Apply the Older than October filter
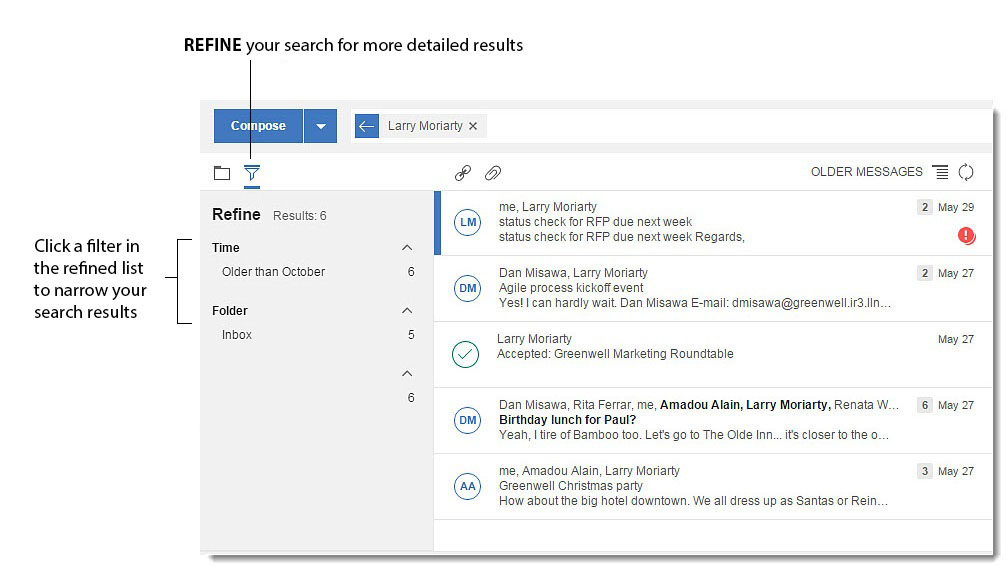 coord(273,272)
